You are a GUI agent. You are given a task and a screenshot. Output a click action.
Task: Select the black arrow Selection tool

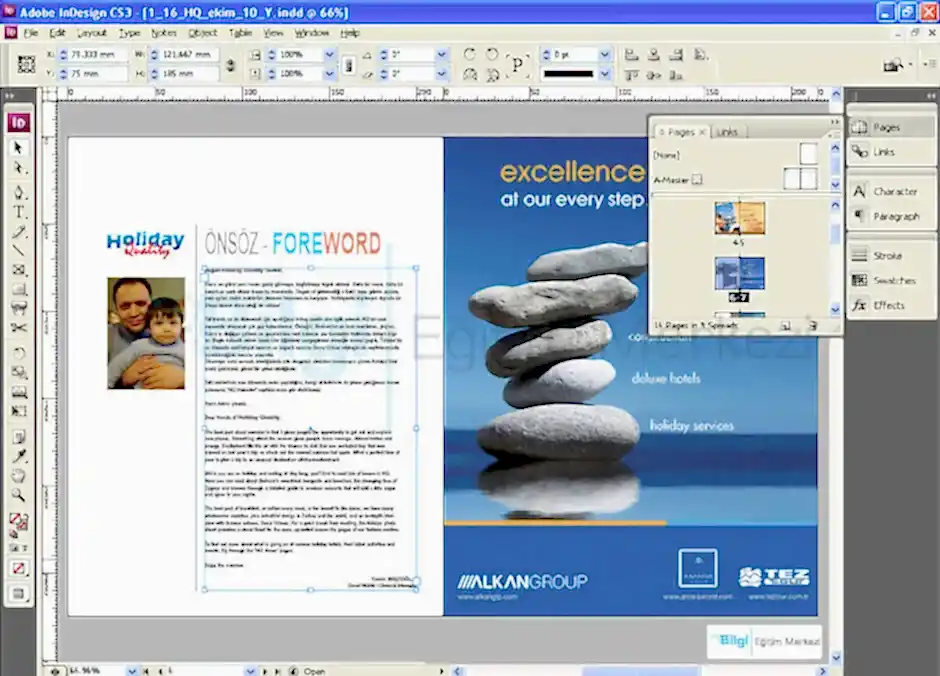pos(19,148)
